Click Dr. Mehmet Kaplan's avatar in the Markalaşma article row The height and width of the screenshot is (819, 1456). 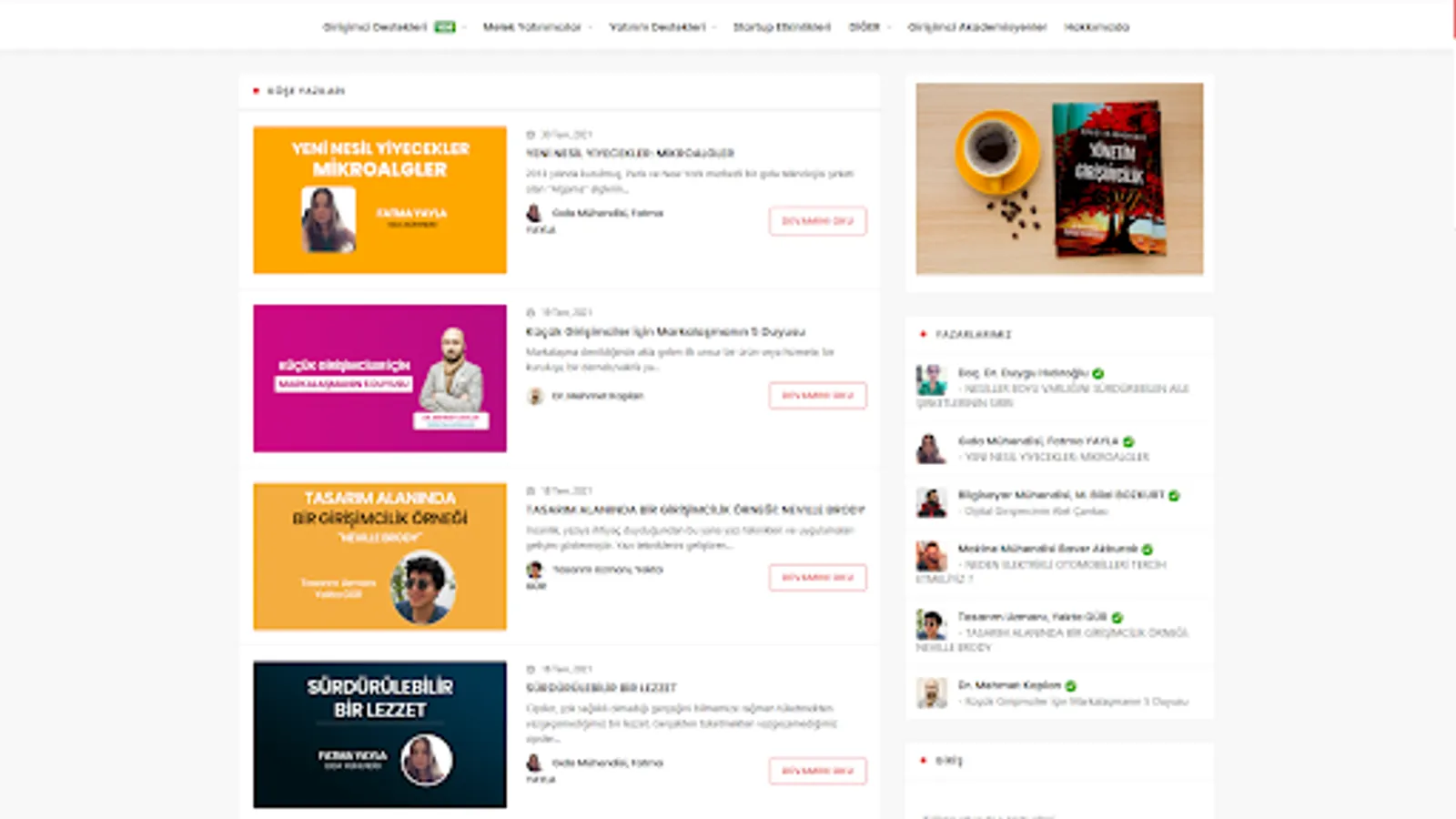tap(534, 396)
